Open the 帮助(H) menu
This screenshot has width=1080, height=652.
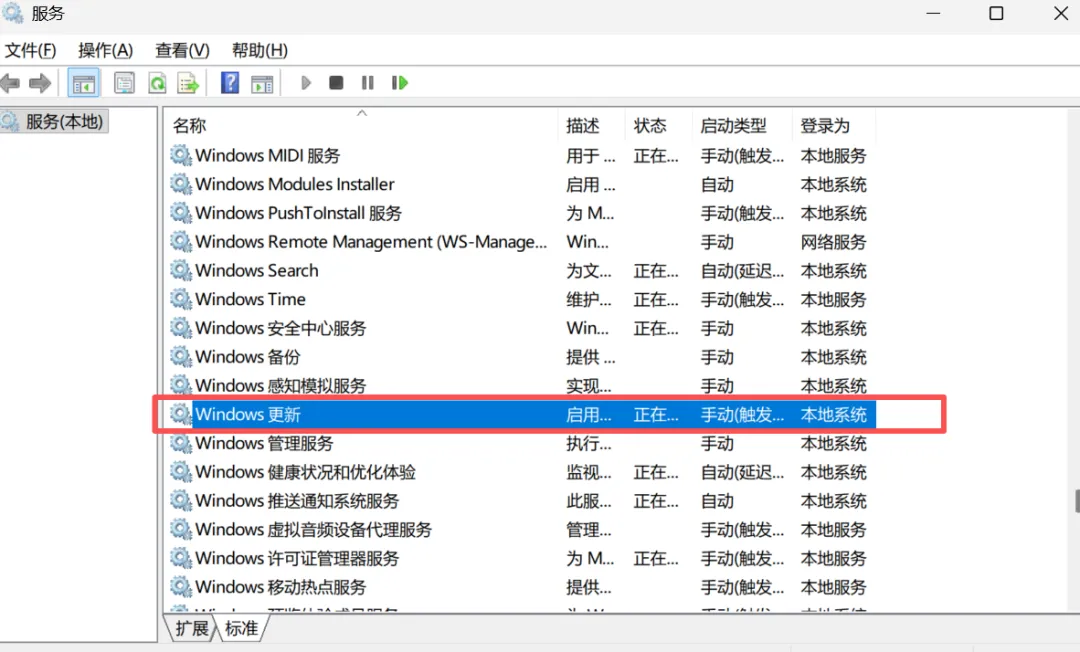click(x=260, y=50)
